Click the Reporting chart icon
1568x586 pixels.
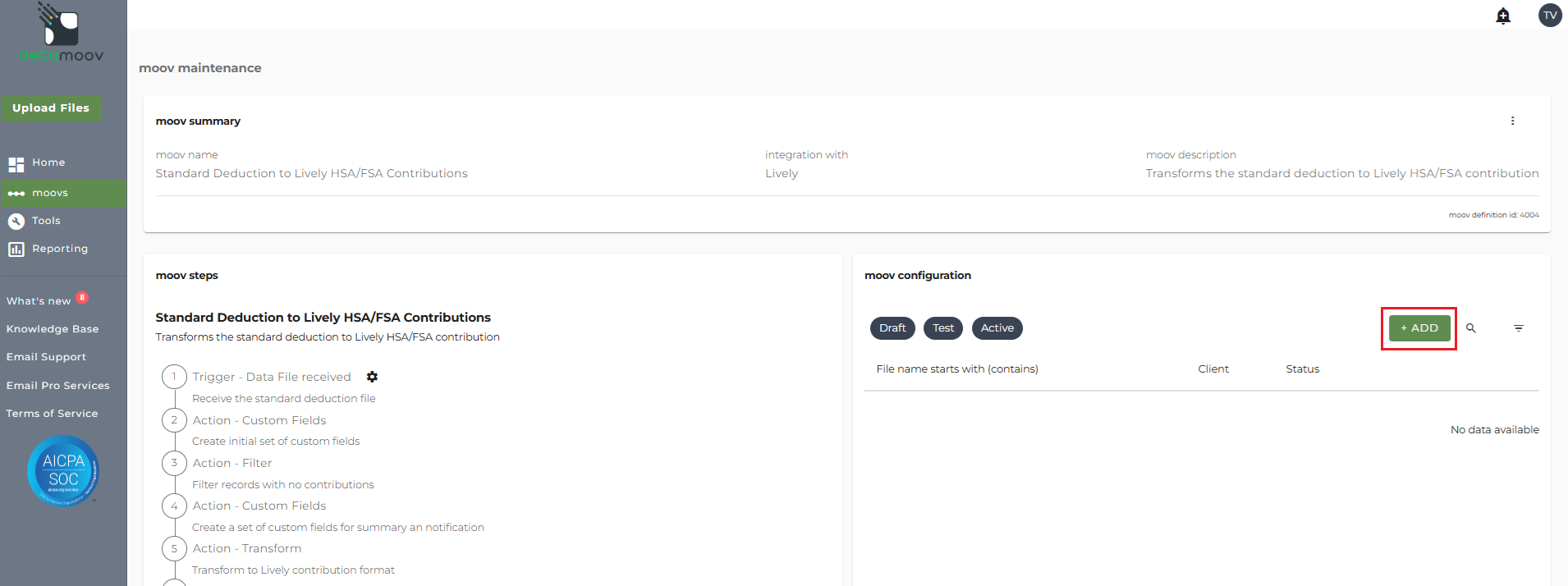click(16, 250)
